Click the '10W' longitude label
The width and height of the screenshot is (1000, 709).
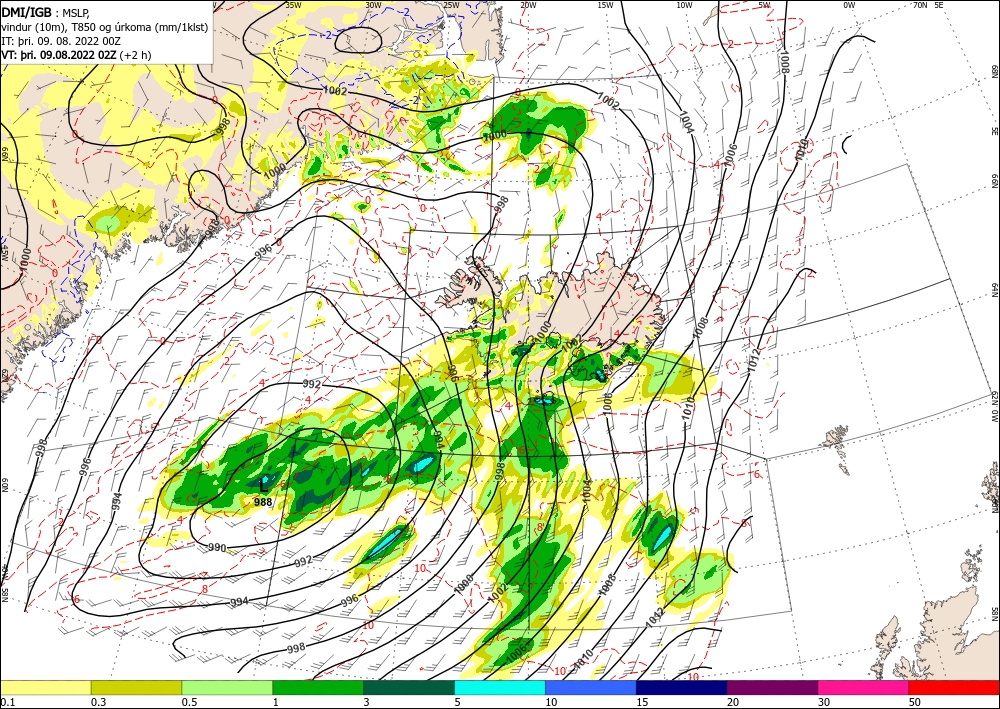point(684,5)
